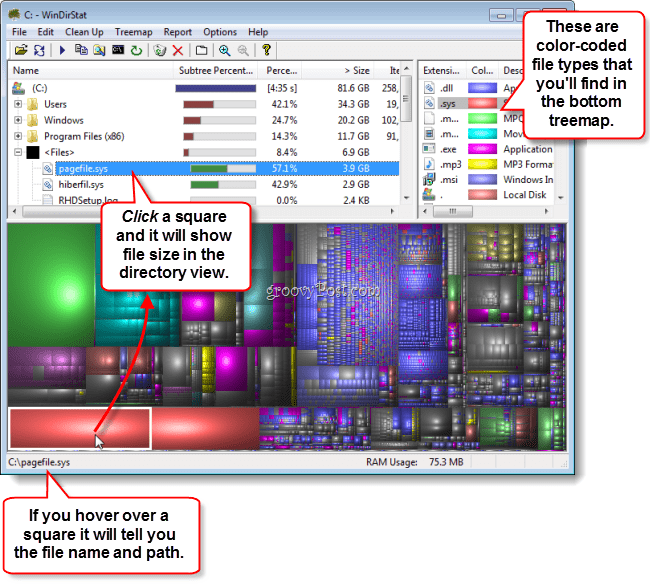
Task: Click the Refresh All toolbar icon
Action: click(x=39, y=51)
